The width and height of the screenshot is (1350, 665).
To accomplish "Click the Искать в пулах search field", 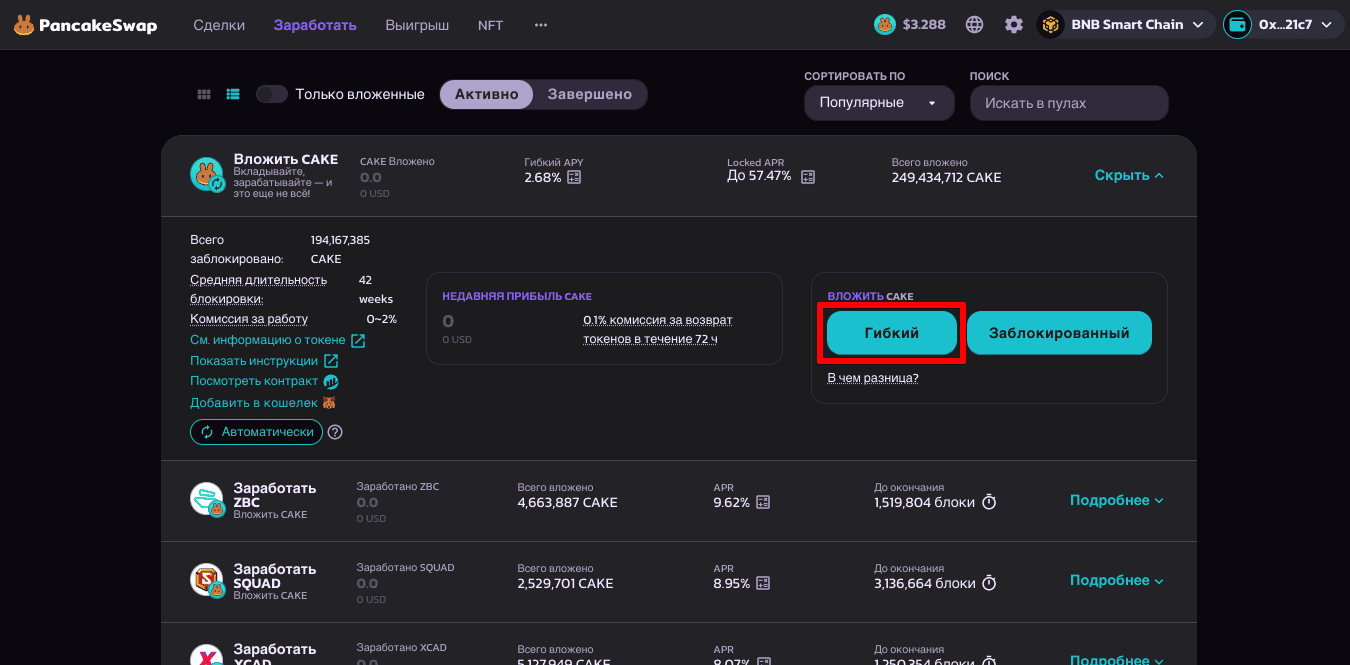I will [1069, 103].
